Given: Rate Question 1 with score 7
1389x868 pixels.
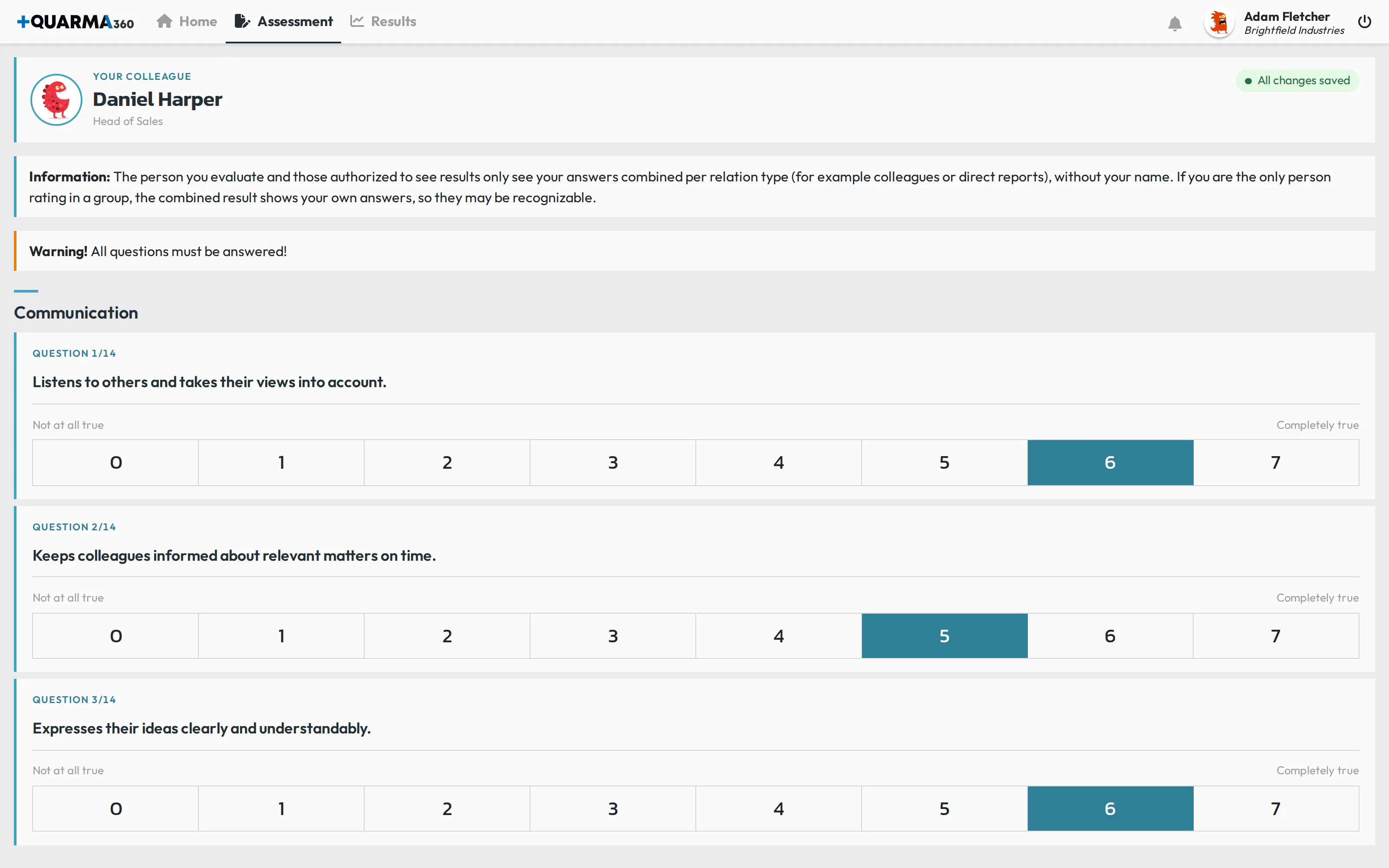Looking at the screenshot, I should click(1277, 463).
